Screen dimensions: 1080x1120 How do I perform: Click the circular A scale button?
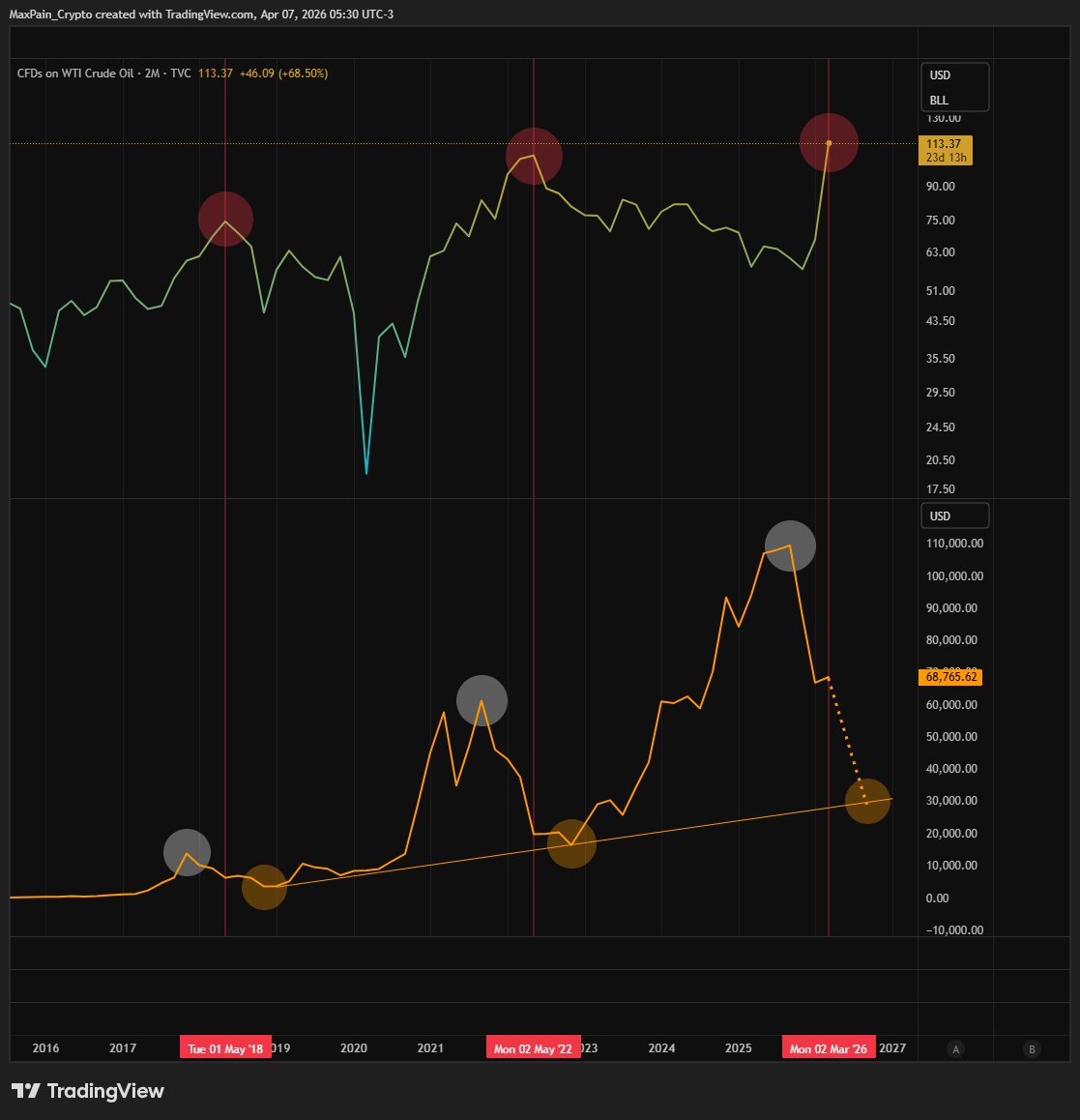[x=955, y=1048]
